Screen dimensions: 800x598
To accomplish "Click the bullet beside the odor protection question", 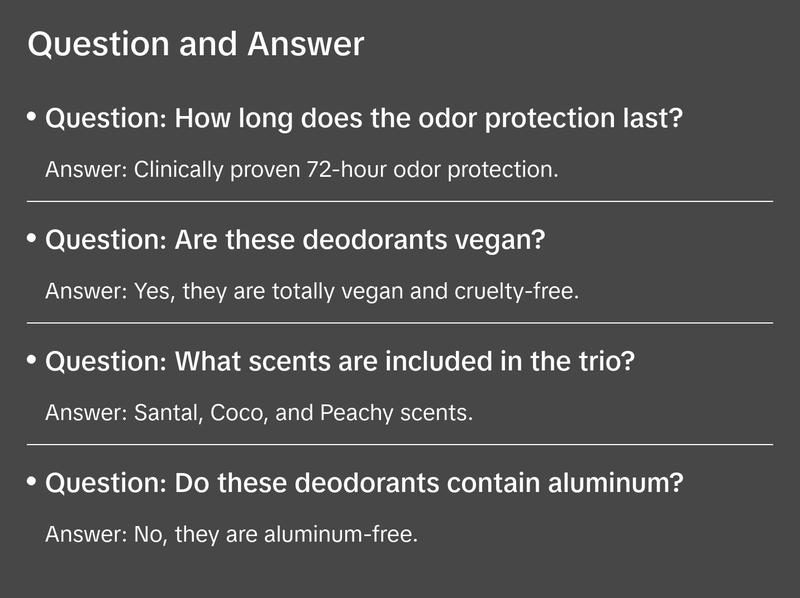I will 32,117.
